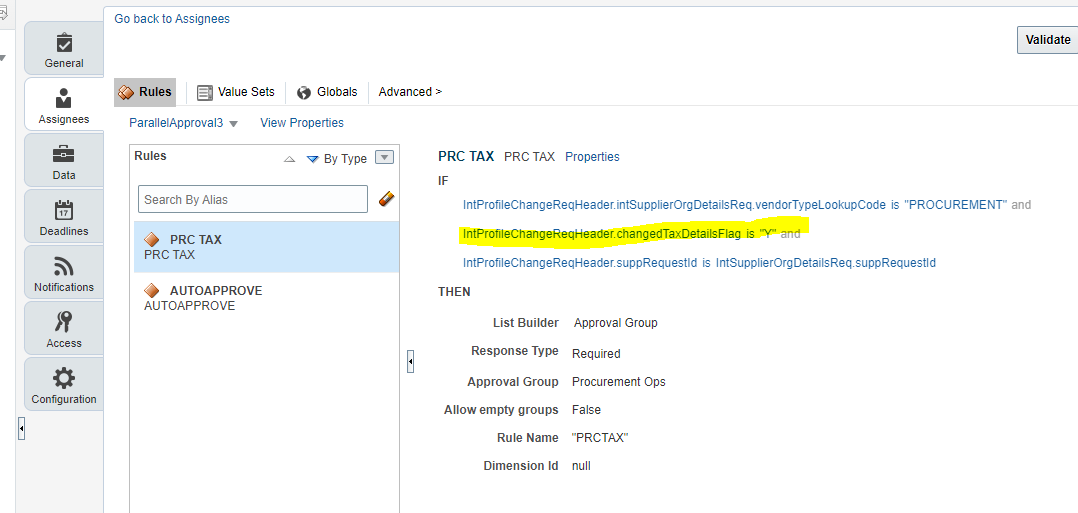Click the Deadlines calendar icon
Image resolution: width=1078 pixels, height=513 pixels.
[x=64, y=210]
